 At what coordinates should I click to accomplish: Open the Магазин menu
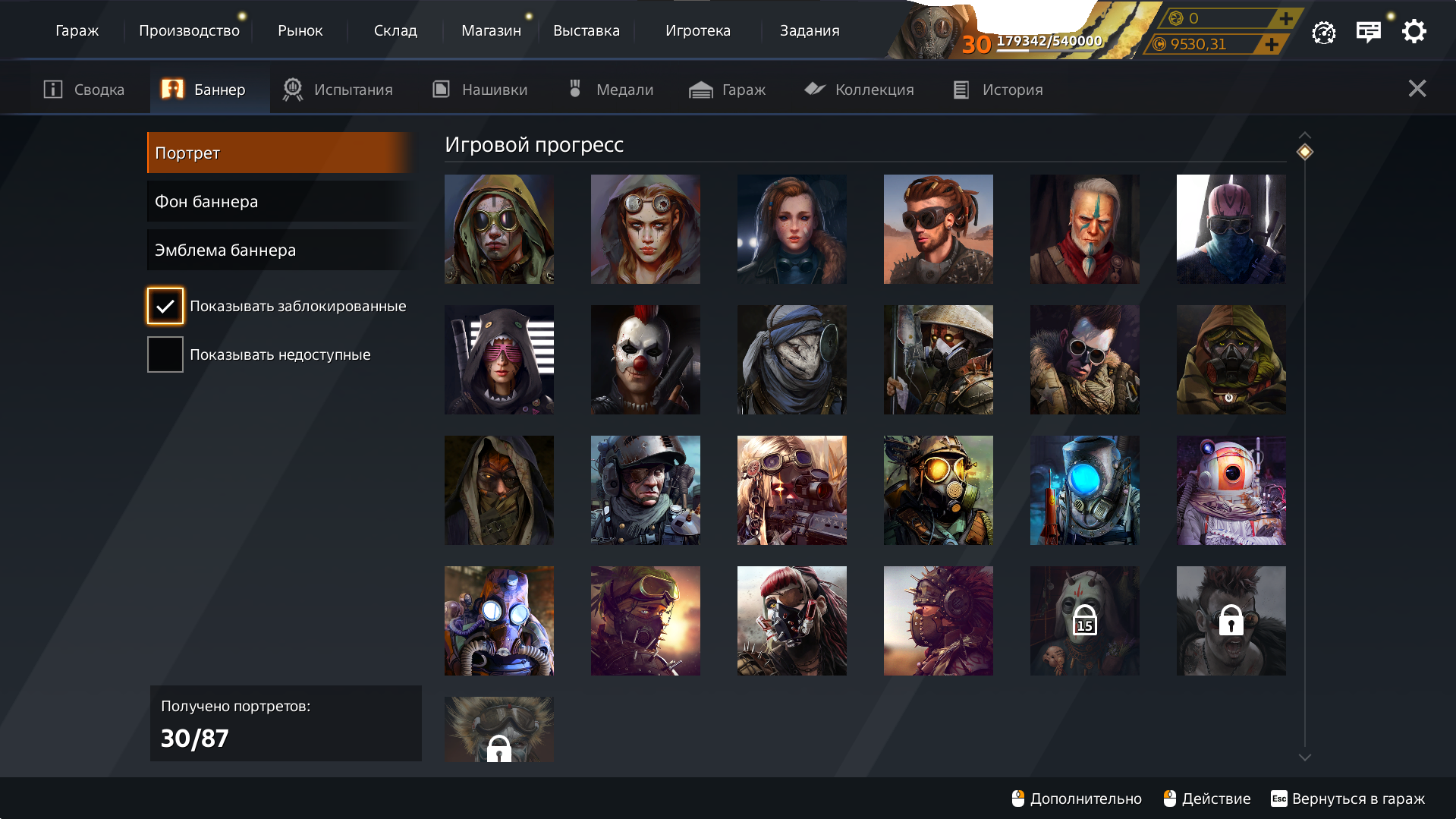pos(491,31)
